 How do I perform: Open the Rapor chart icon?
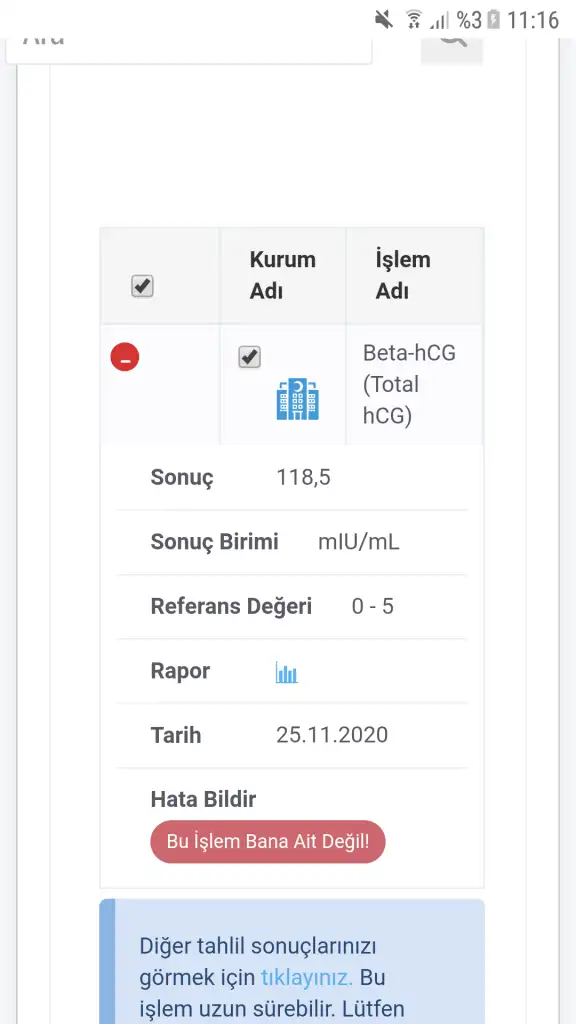point(287,672)
